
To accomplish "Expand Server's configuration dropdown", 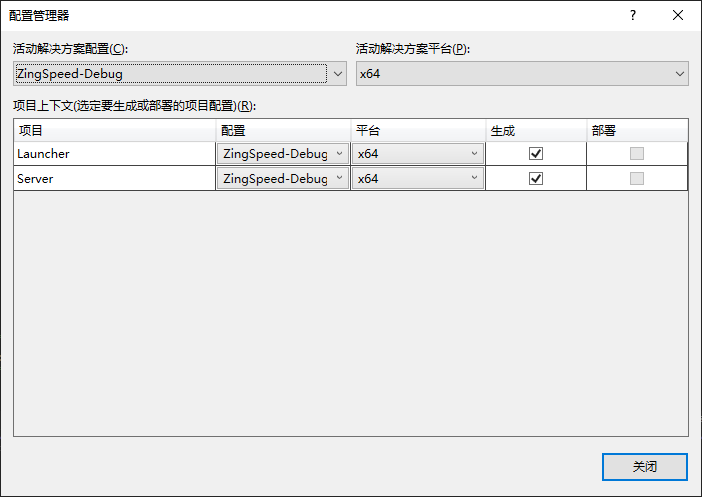I will click(x=283, y=179).
